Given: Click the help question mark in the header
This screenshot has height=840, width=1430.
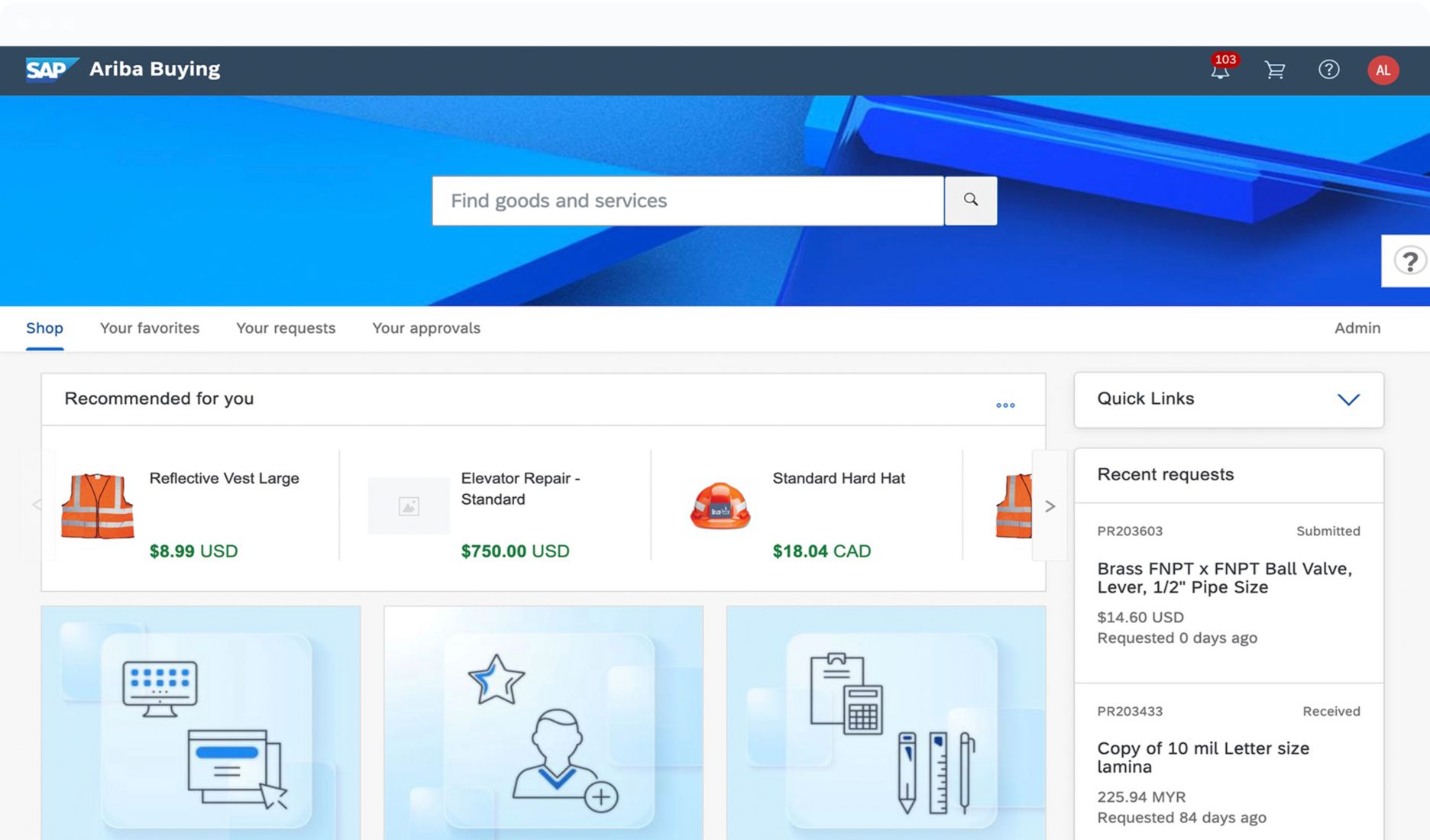Looking at the screenshot, I should [1329, 69].
